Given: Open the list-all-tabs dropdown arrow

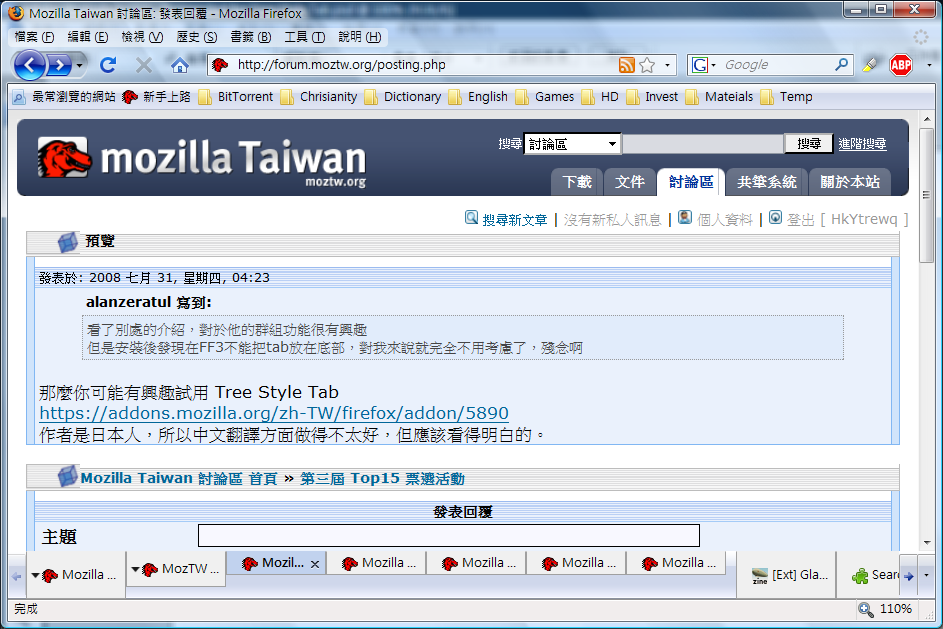Looking at the screenshot, I should click(927, 575).
